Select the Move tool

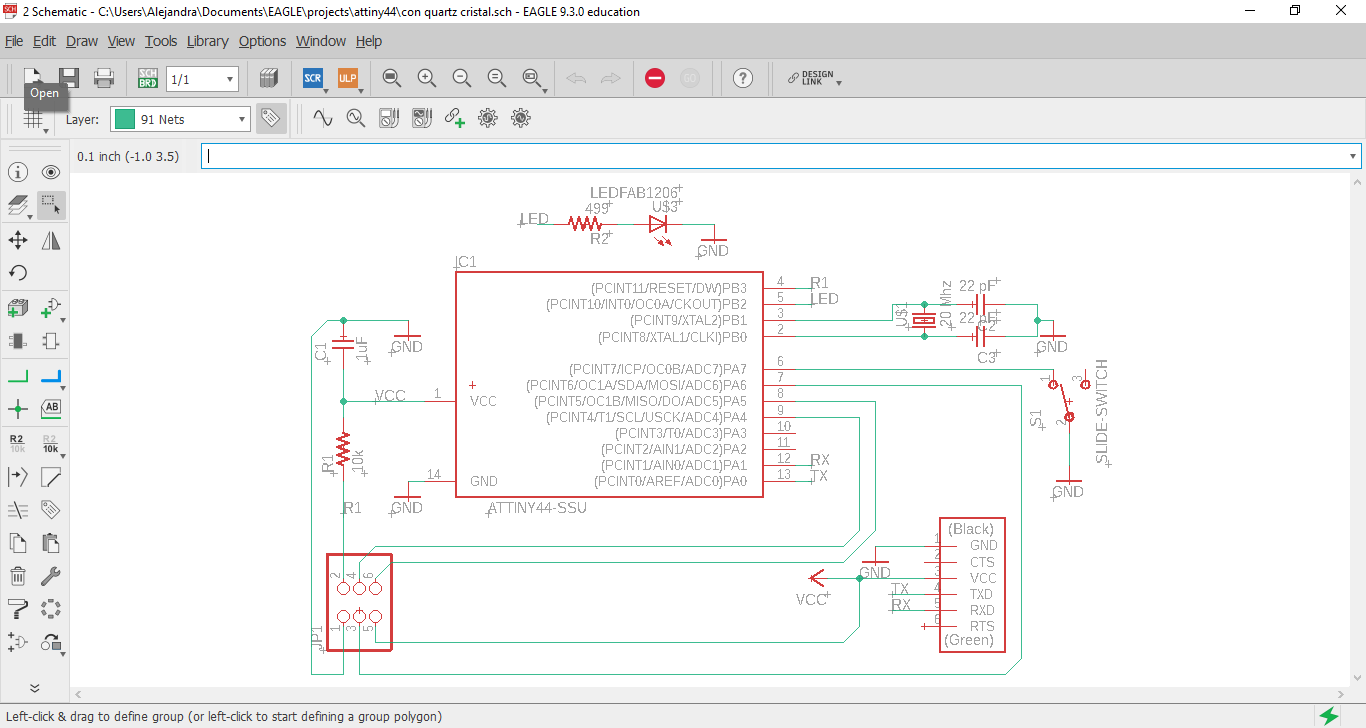tap(17, 240)
